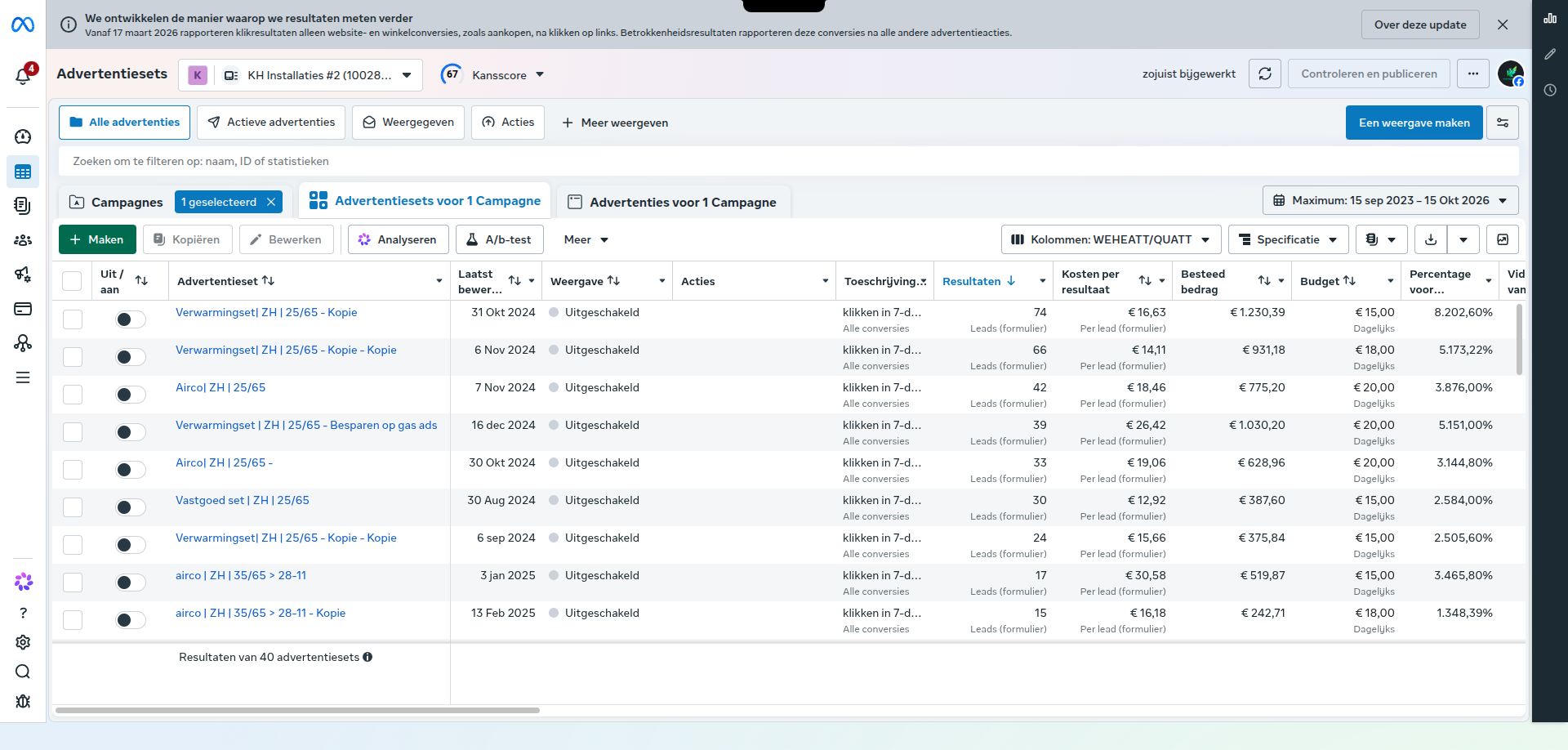Open the Audiences people icon
Viewport: 1568px width, 750px height.
23,240
